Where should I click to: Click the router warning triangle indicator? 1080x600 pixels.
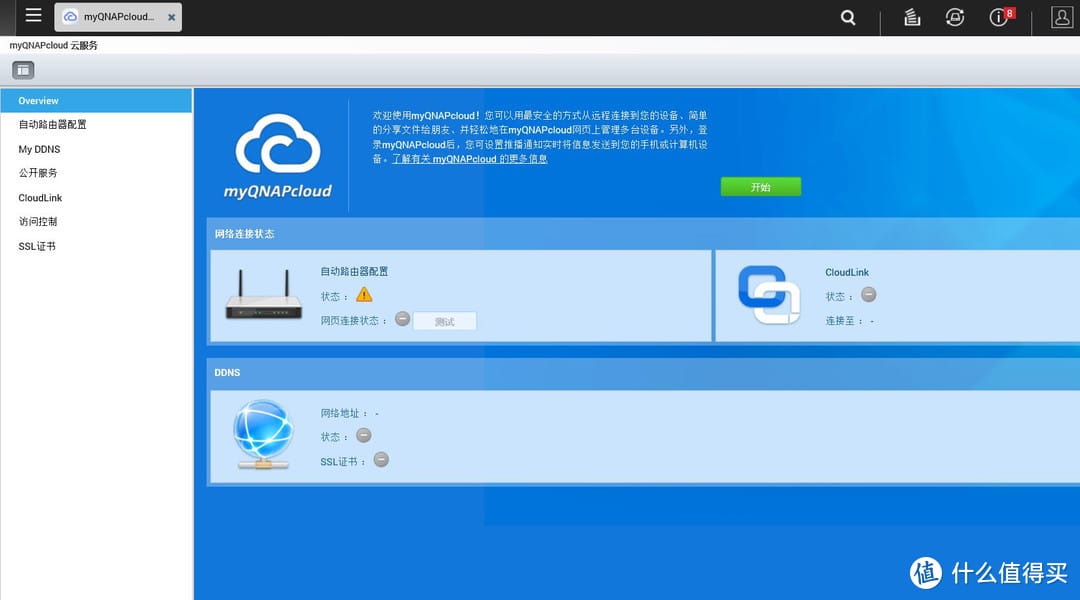(x=365, y=294)
